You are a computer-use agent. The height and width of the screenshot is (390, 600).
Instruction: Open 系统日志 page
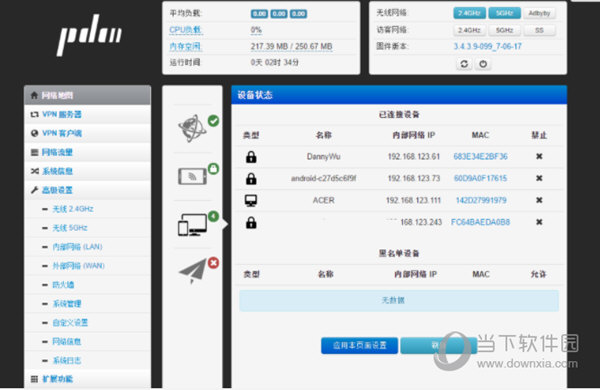point(67,360)
